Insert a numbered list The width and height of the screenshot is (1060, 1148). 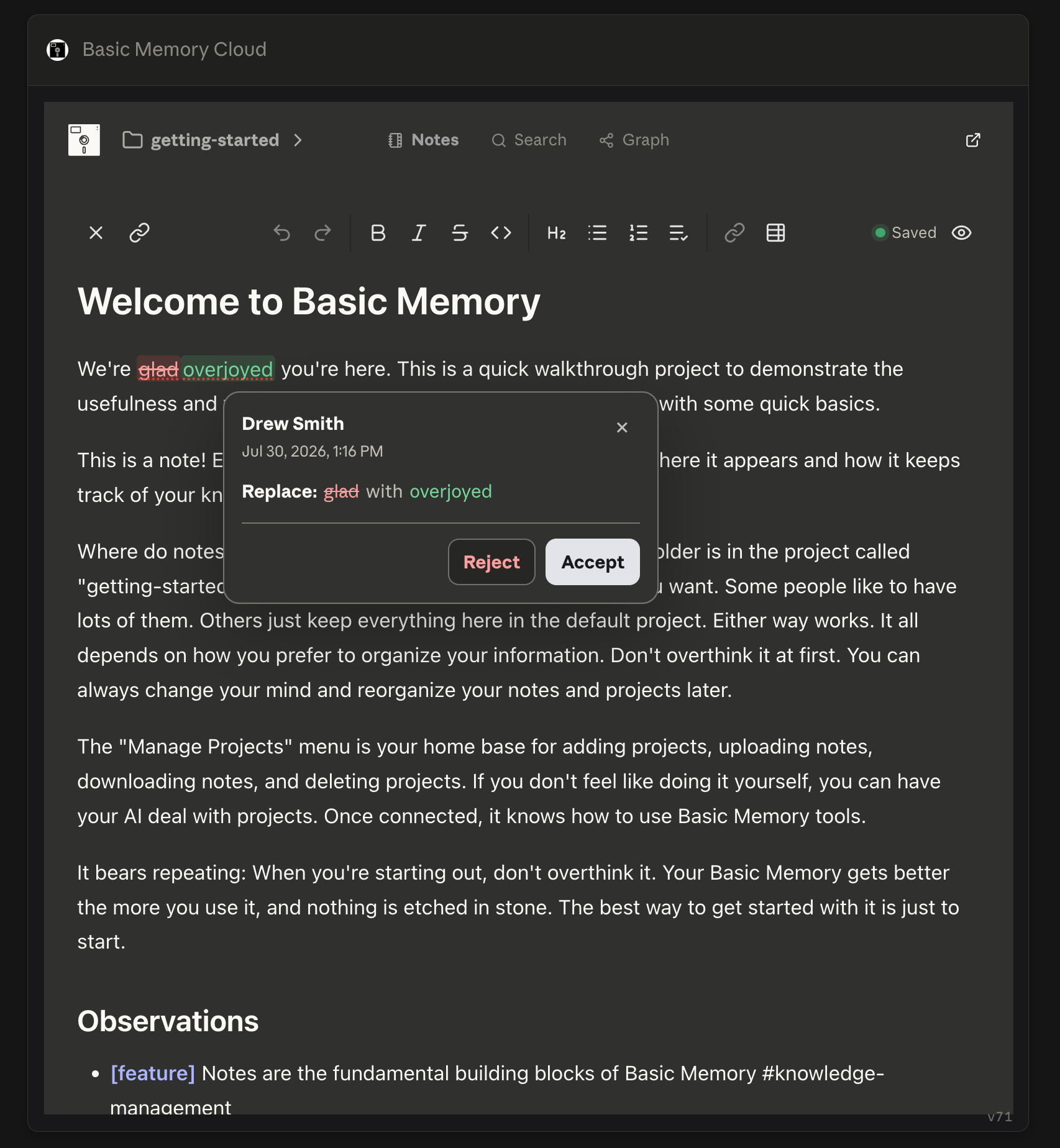point(639,233)
